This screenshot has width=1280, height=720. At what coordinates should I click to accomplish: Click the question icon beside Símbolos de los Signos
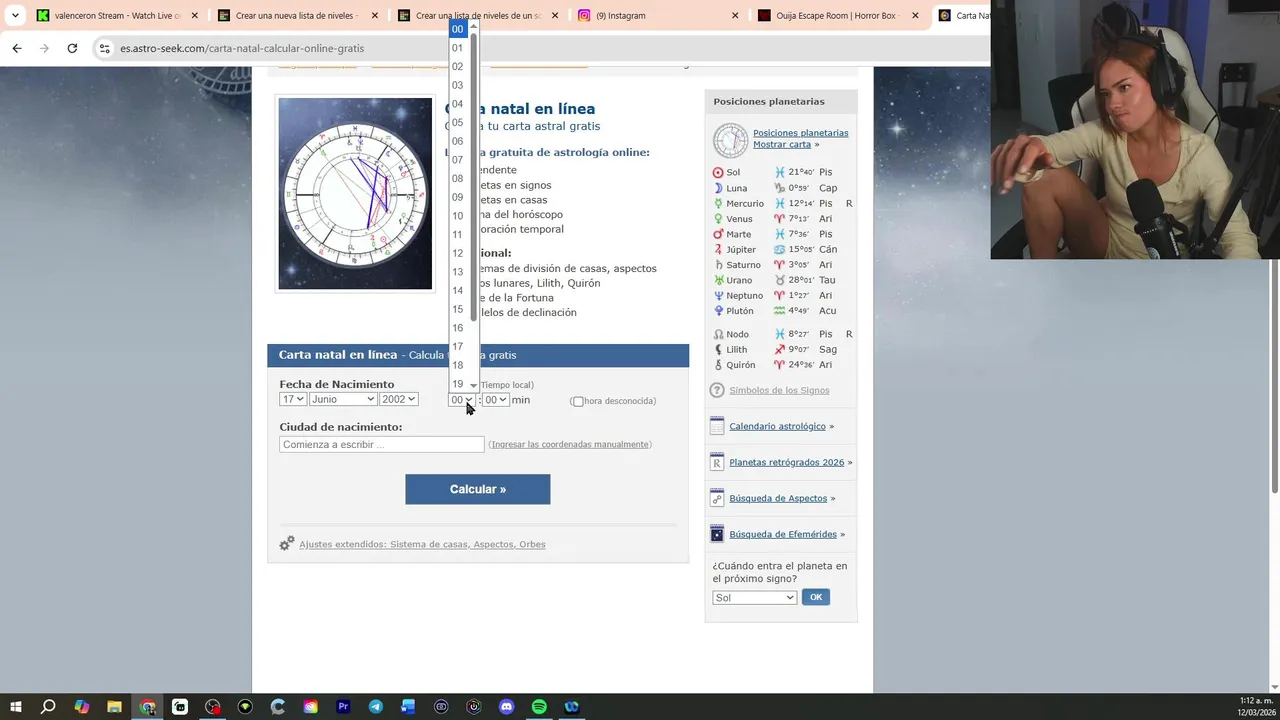click(716, 390)
